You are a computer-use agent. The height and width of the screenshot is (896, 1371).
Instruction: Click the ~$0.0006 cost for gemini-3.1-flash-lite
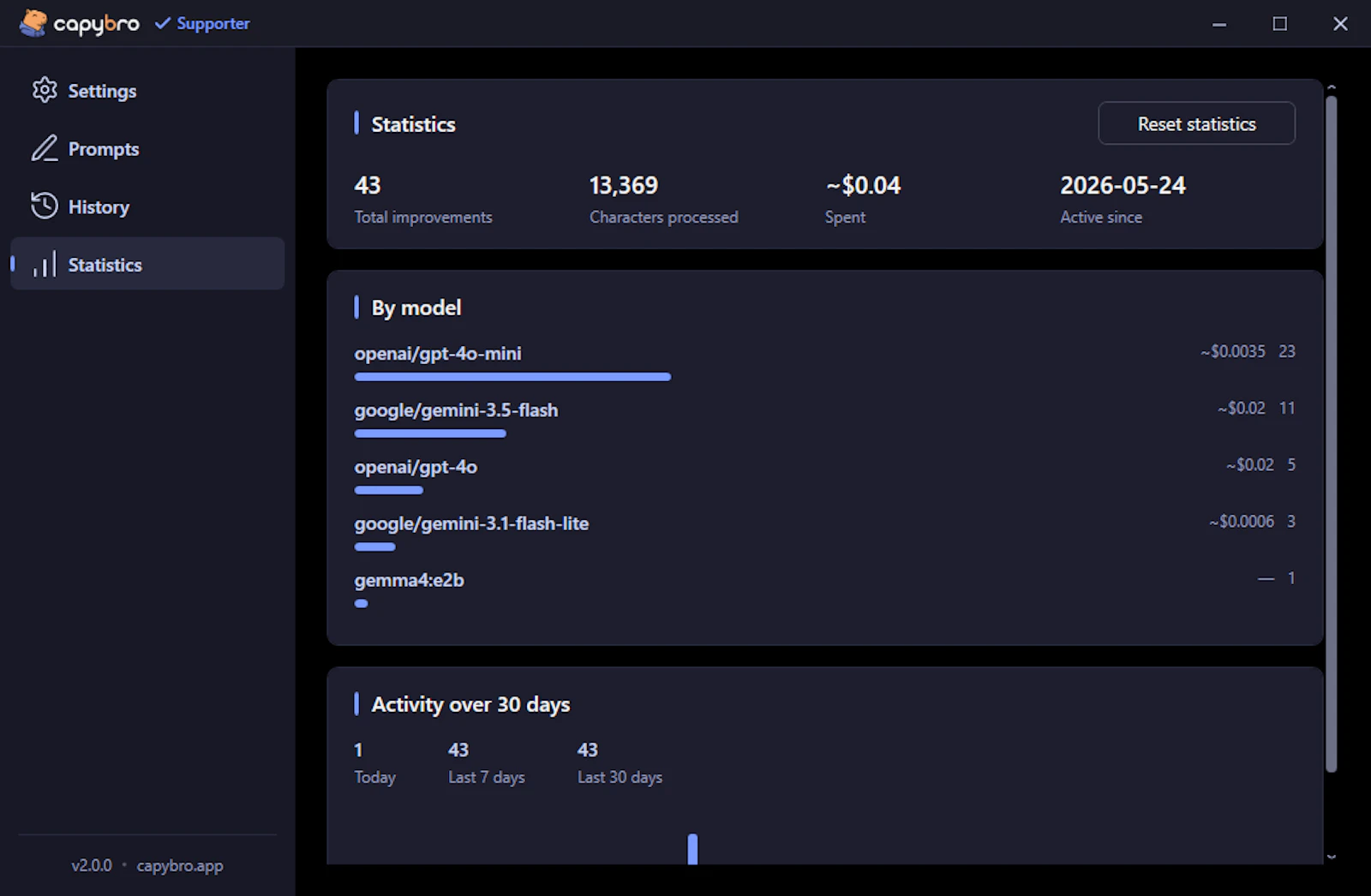1241,521
